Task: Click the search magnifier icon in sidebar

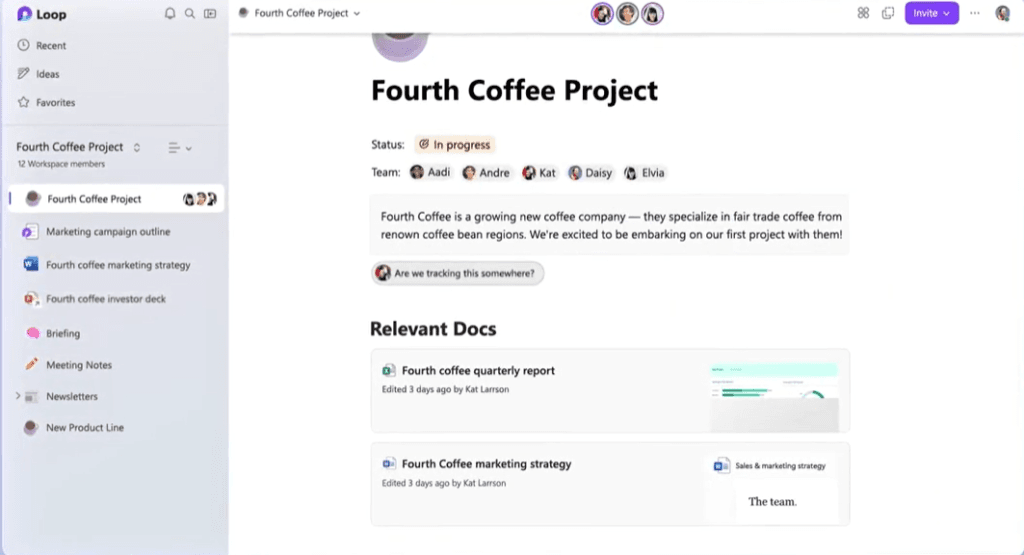Action: 190,14
